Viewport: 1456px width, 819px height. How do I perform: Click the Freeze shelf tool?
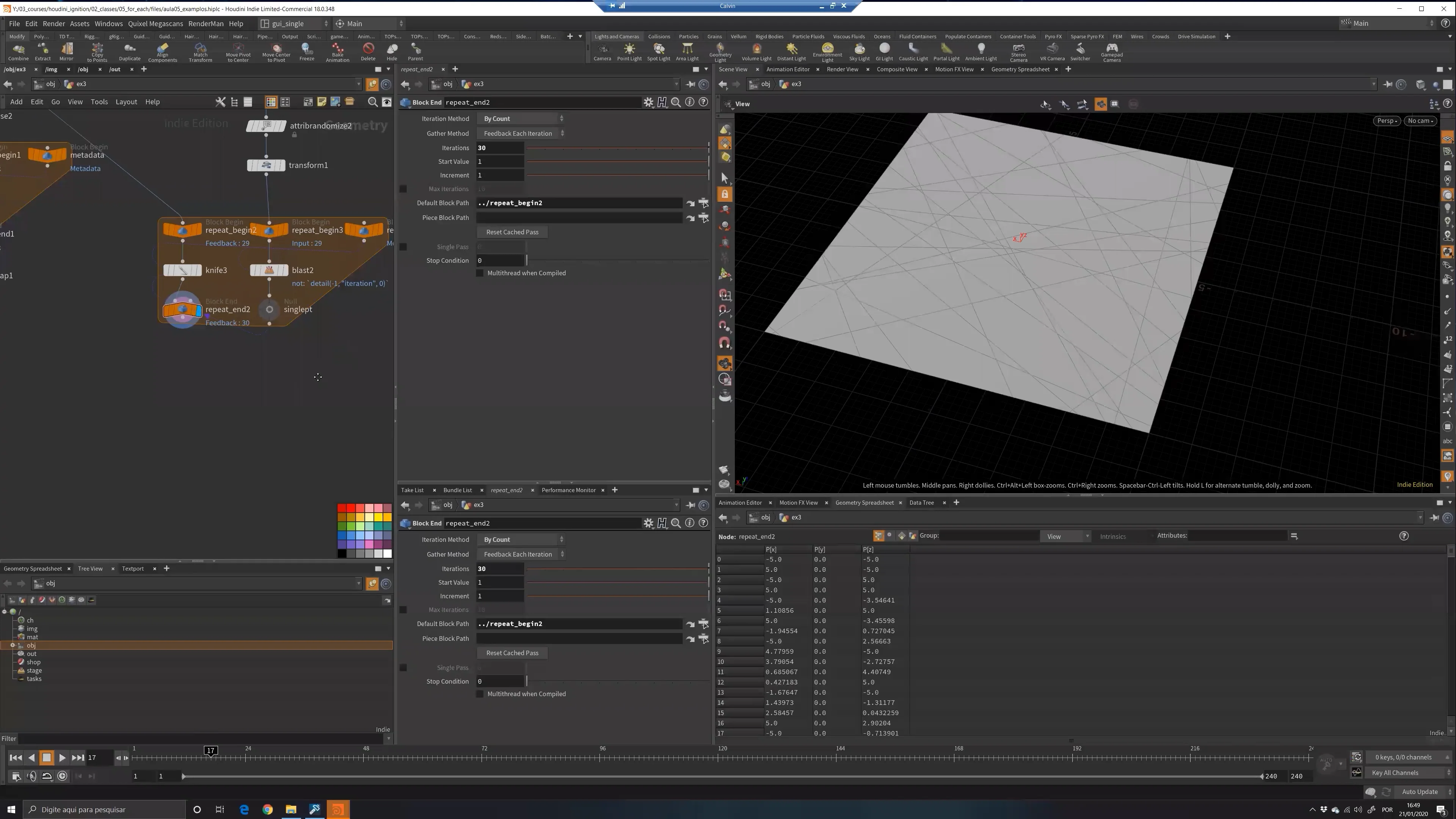pos(307,52)
